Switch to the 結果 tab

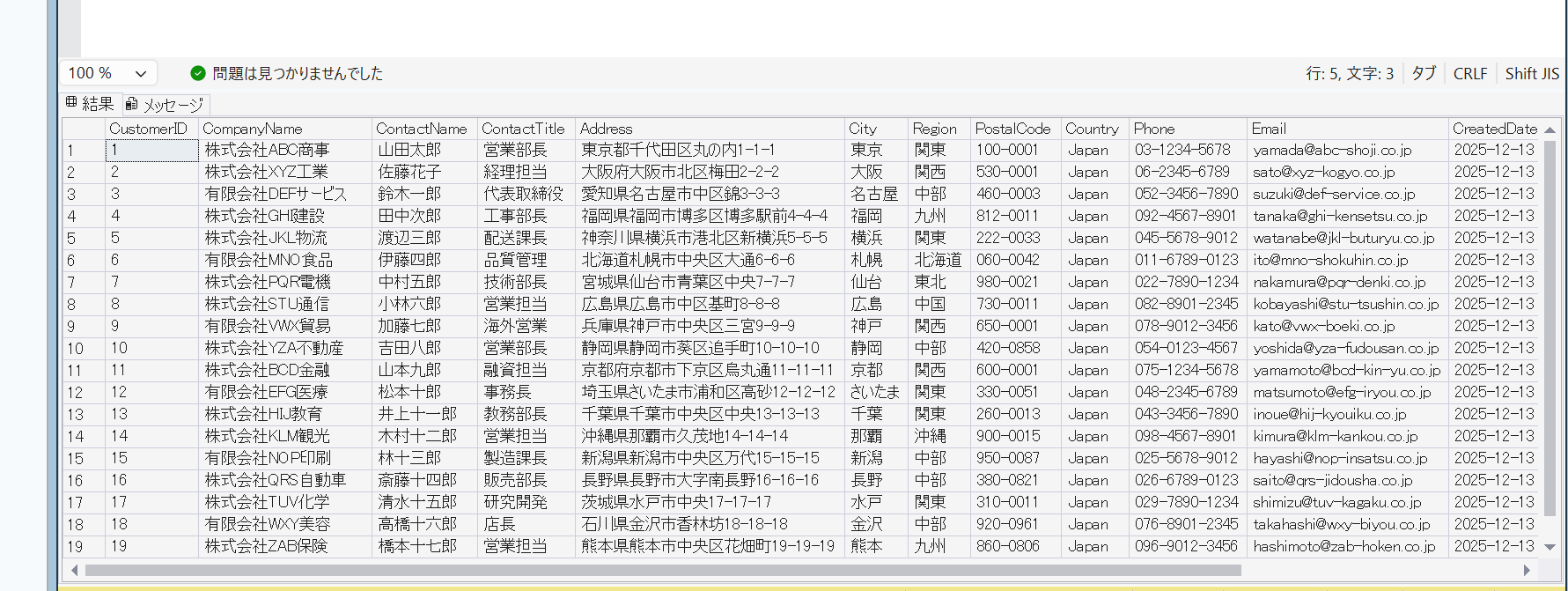[90, 104]
